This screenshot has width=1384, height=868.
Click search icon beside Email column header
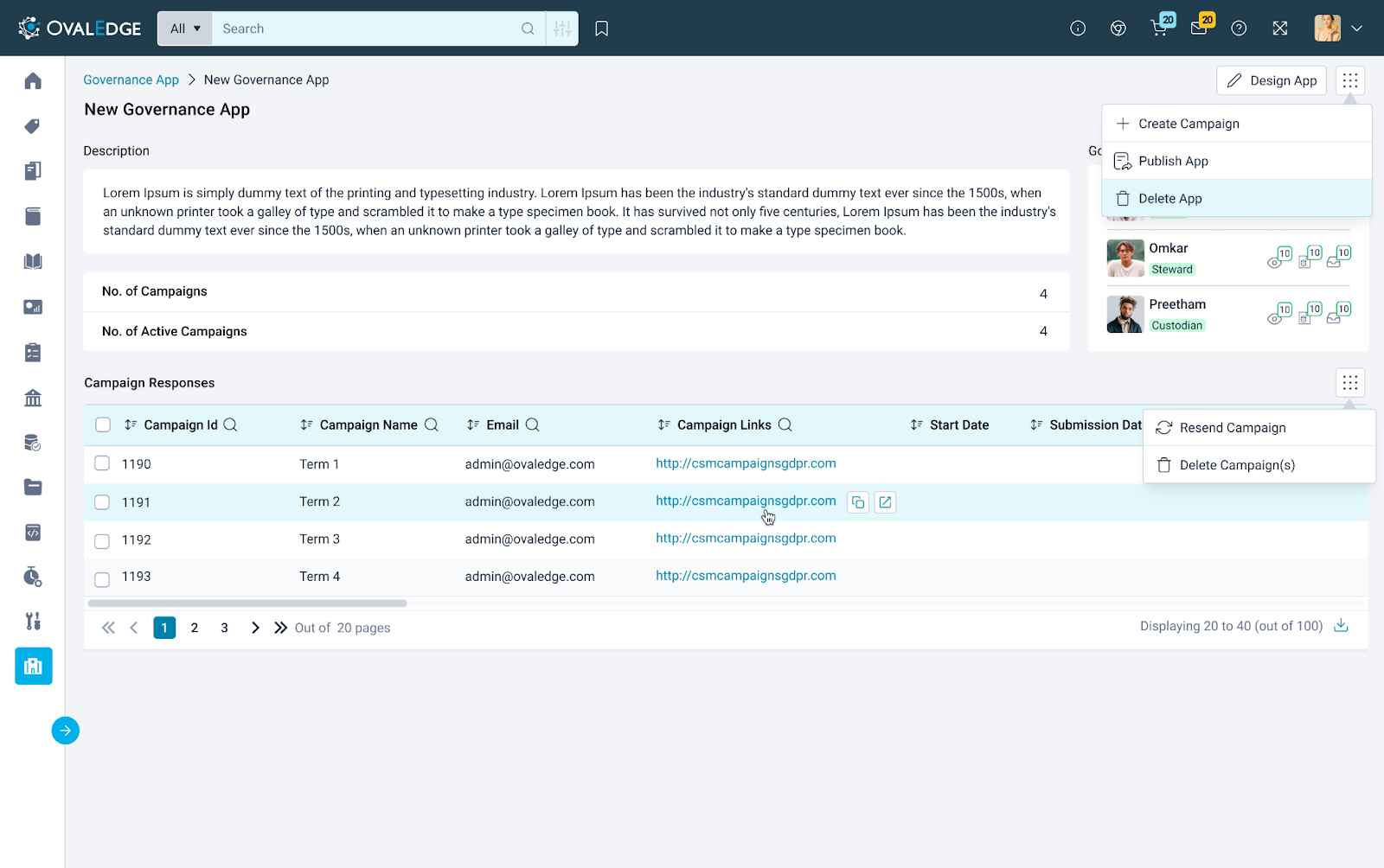(x=533, y=424)
